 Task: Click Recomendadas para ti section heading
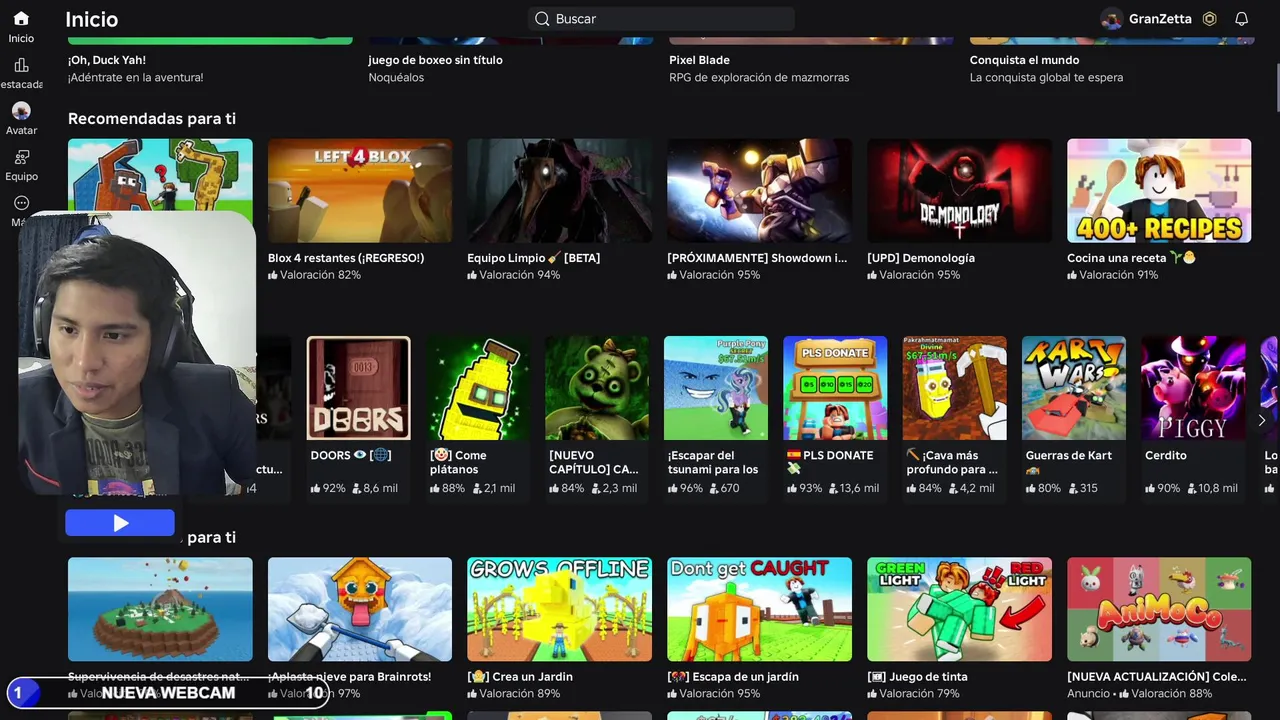pyautogui.click(x=152, y=118)
